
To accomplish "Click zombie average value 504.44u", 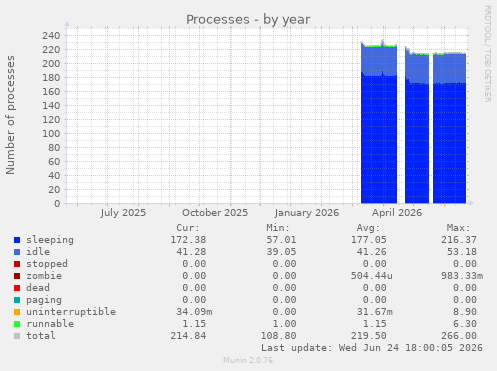I will click(372, 276).
